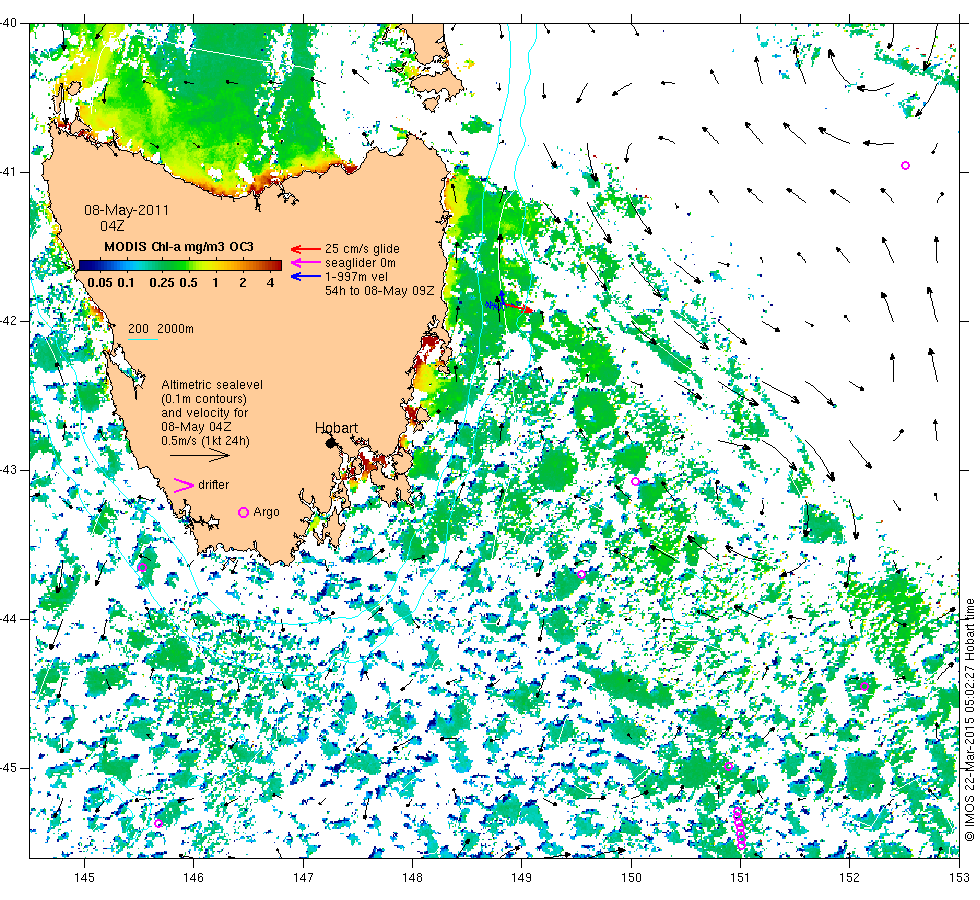Click the '04Z' time label under the date

(112, 226)
